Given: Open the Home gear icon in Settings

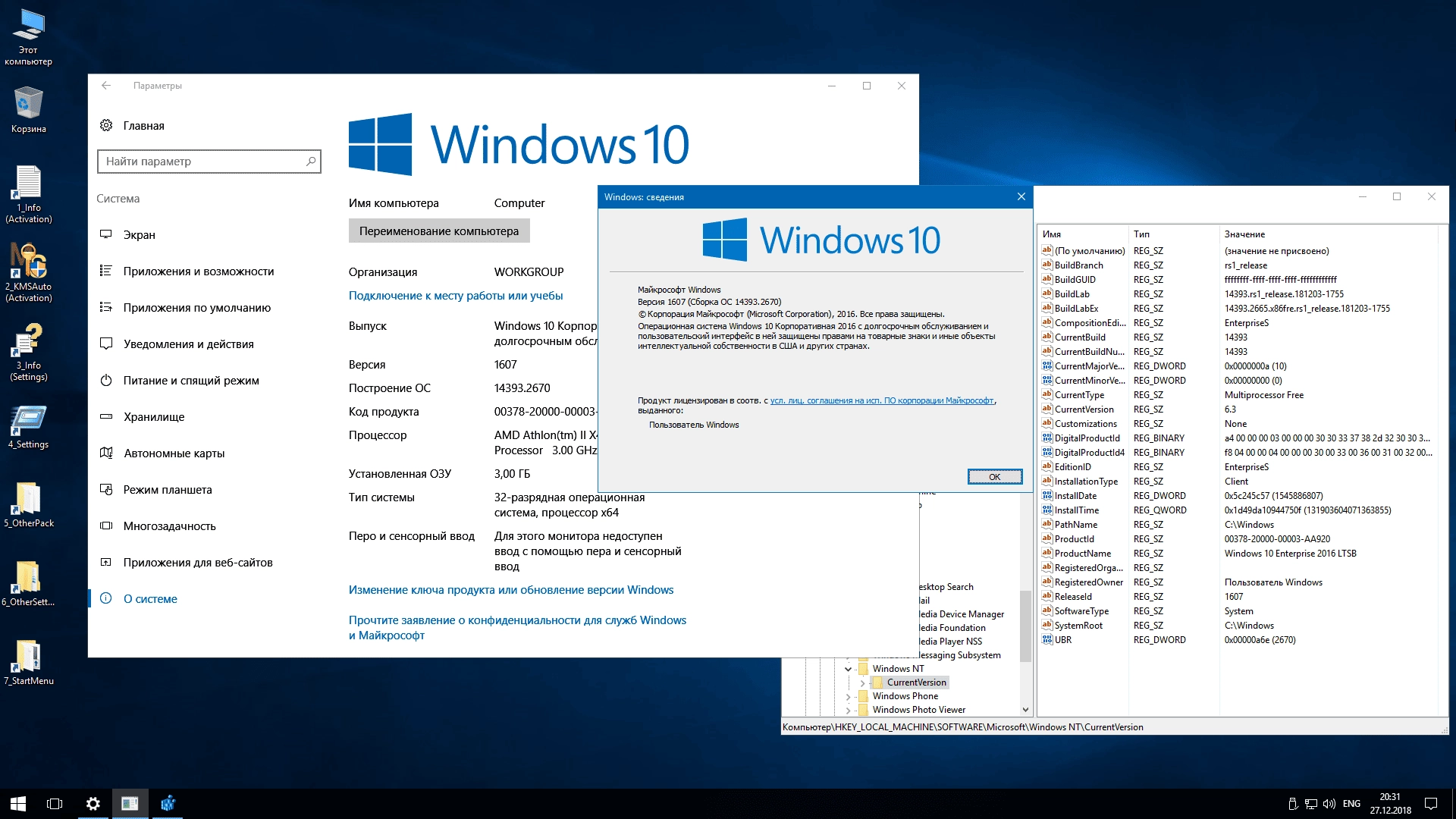Looking at the screenshot, I should point(106,125).
